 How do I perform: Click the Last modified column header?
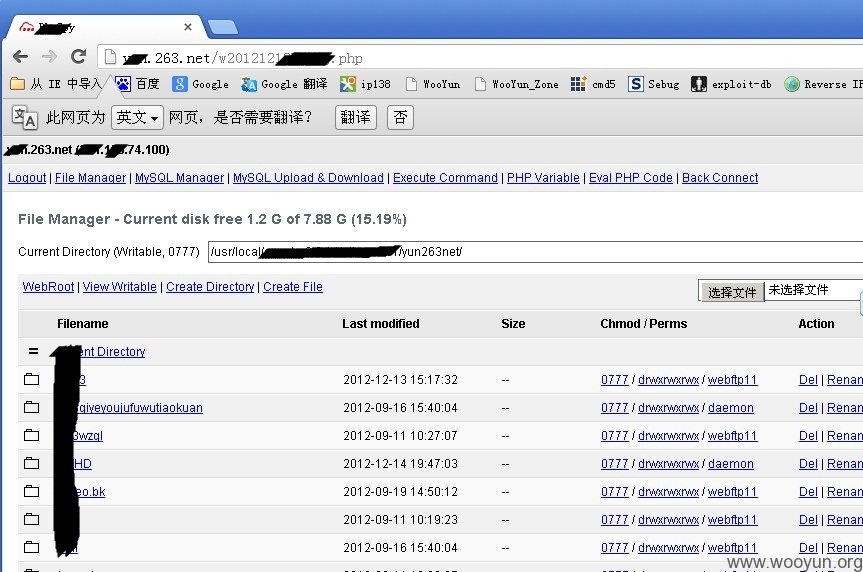pos(381,324)
